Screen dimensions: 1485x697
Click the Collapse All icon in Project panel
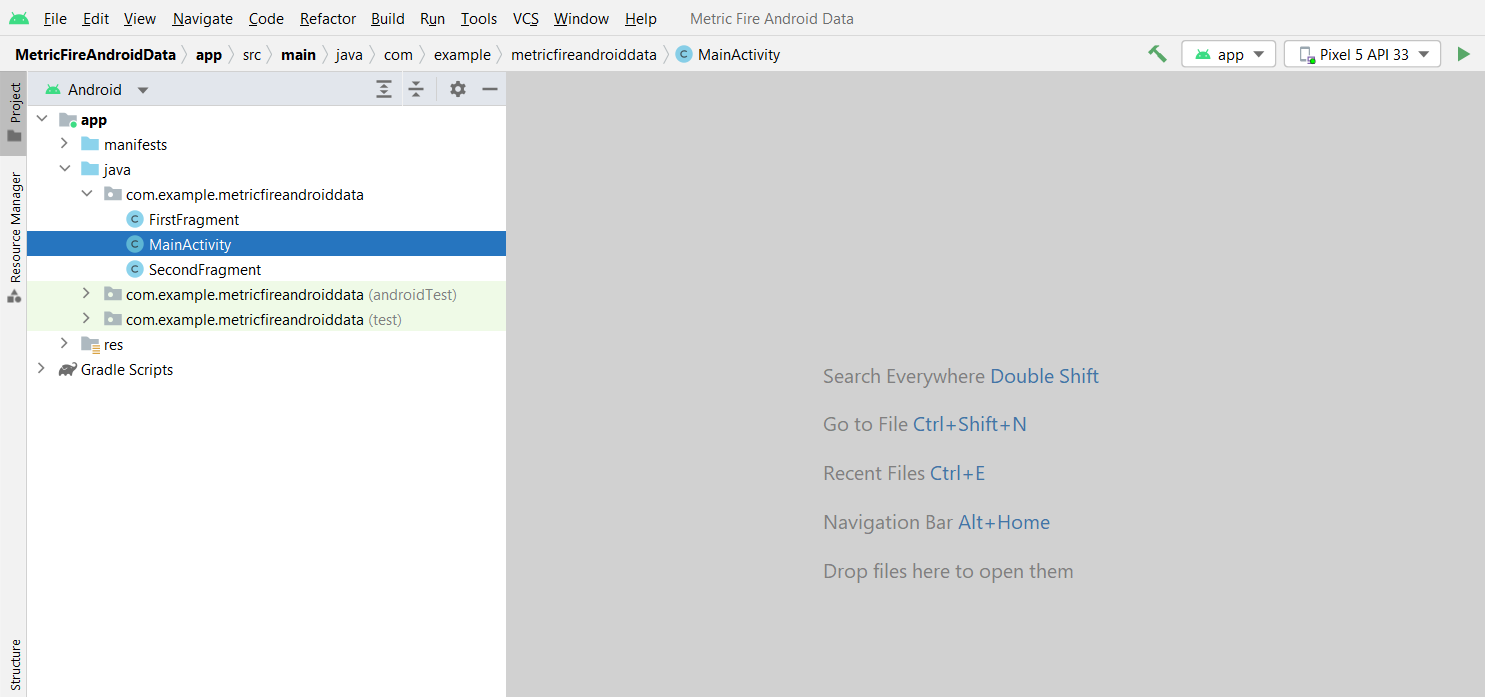[x=416, y=89]
